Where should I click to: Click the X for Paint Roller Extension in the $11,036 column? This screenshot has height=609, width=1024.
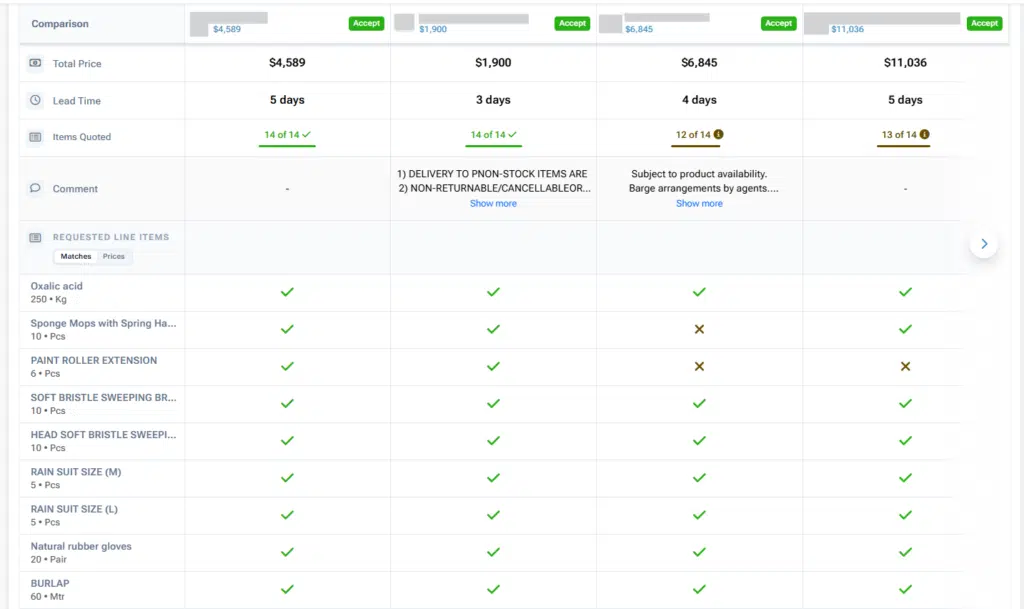(x=905, y=366)
